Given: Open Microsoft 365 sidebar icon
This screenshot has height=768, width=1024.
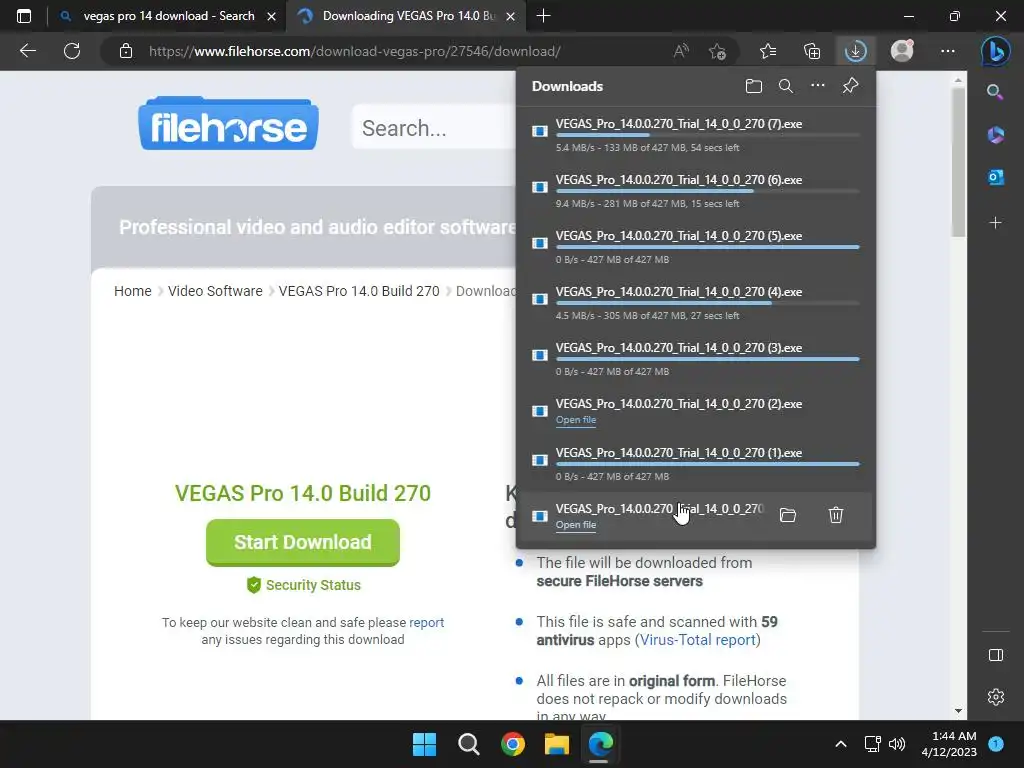Looking at the screenshot, I should 995,135.
